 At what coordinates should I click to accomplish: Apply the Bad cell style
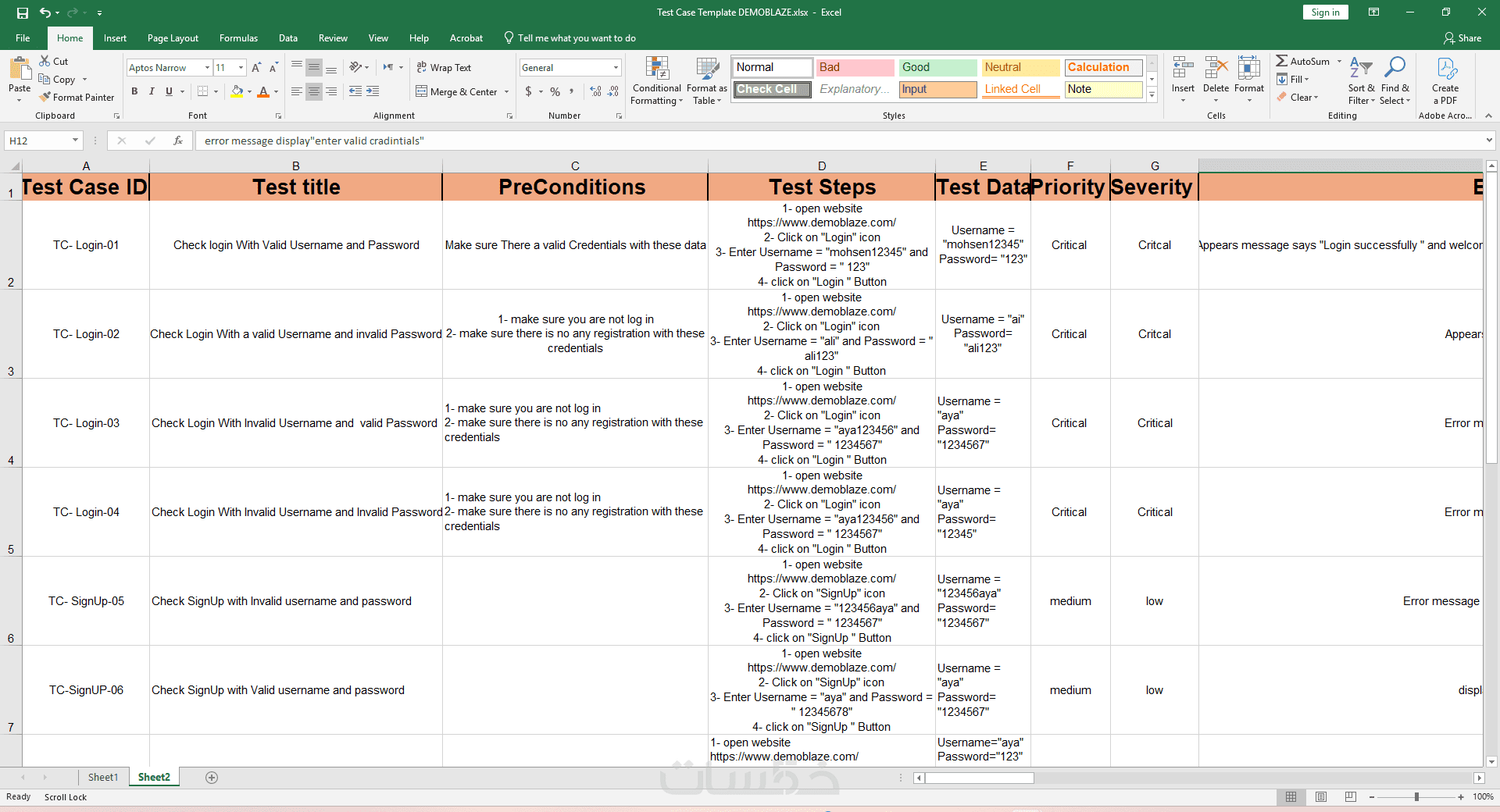[x=855, y=67]
